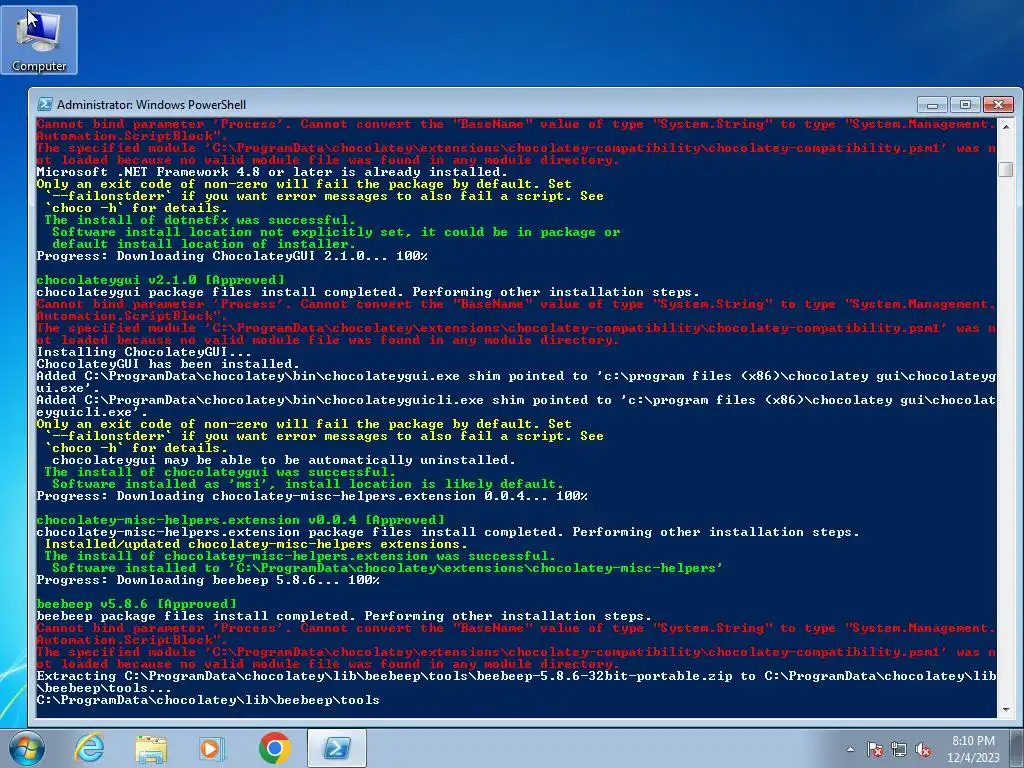Select the Computer desktop icon

[x=39, y=40]
